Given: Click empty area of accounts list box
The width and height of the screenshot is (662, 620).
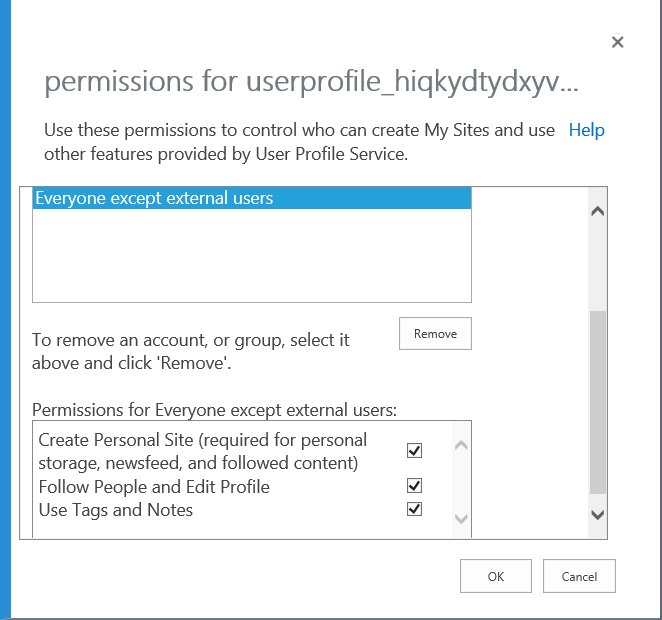Looking at the screenshot, I should click(x=252, y=255).
